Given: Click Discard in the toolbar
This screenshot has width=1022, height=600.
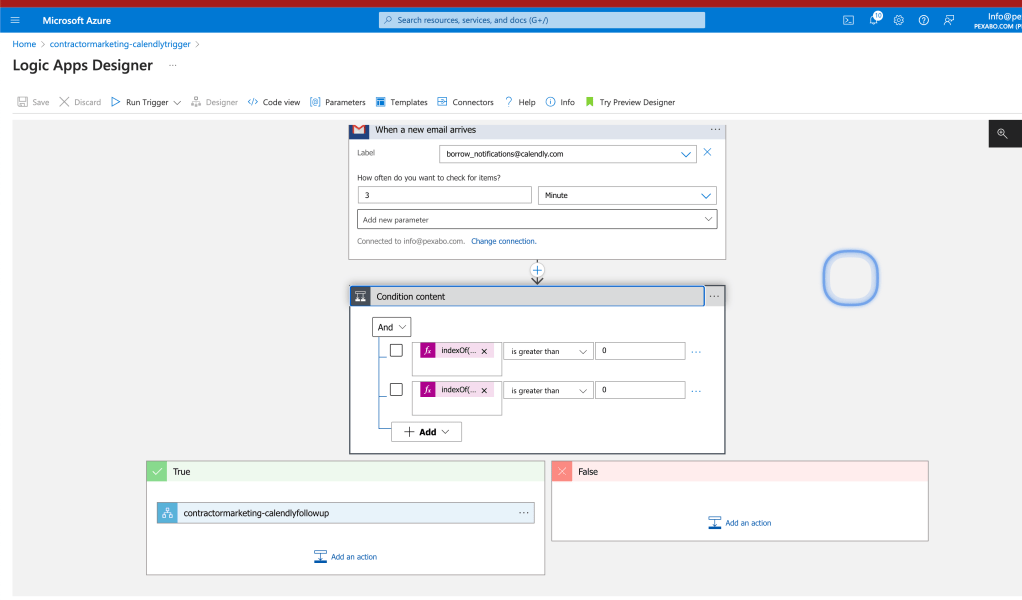Looking at the screenshot, I should tap(80, 102).
